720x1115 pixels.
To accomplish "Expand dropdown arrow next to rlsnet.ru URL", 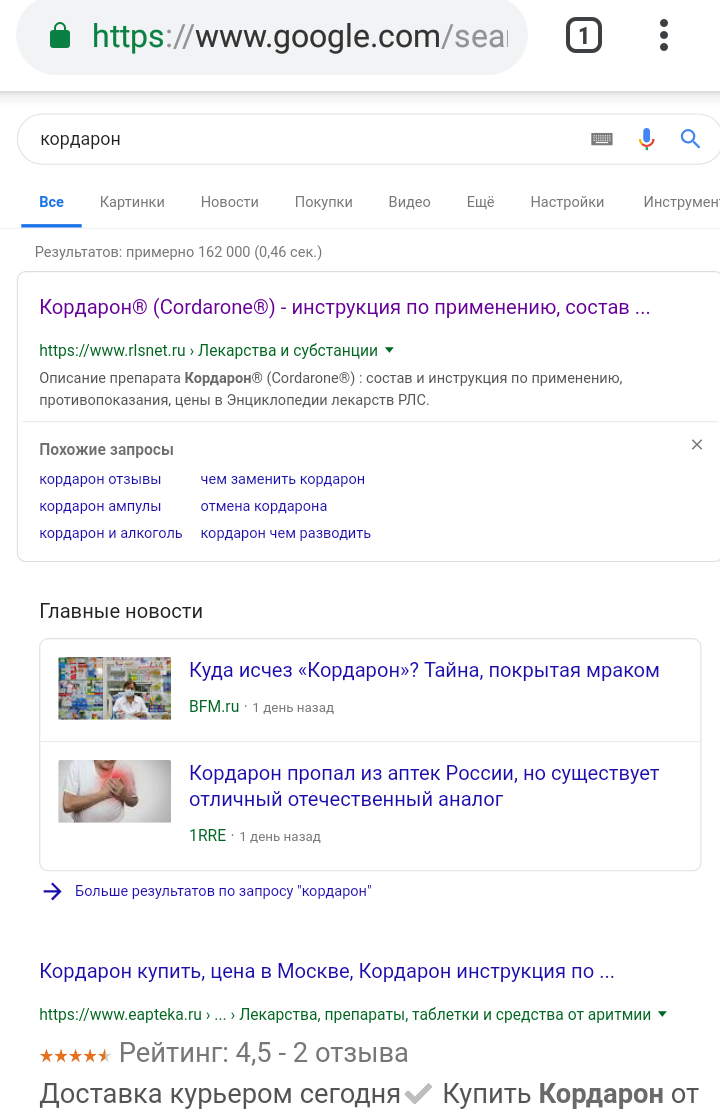I will coord(389,350).
